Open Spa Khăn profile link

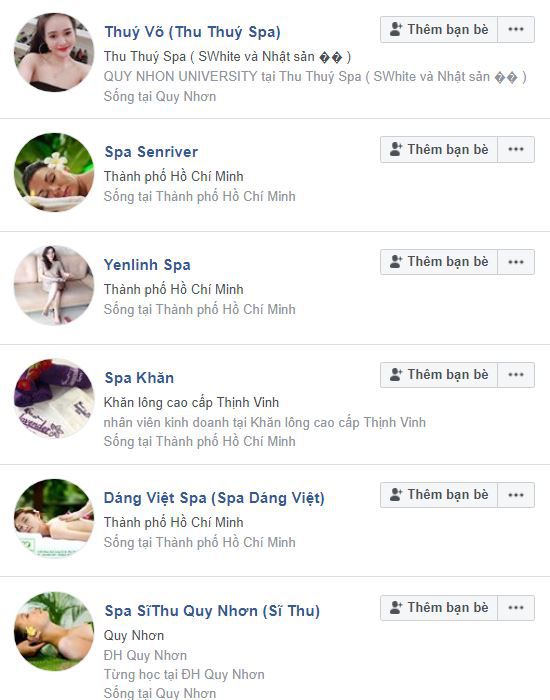coord(139,378)
